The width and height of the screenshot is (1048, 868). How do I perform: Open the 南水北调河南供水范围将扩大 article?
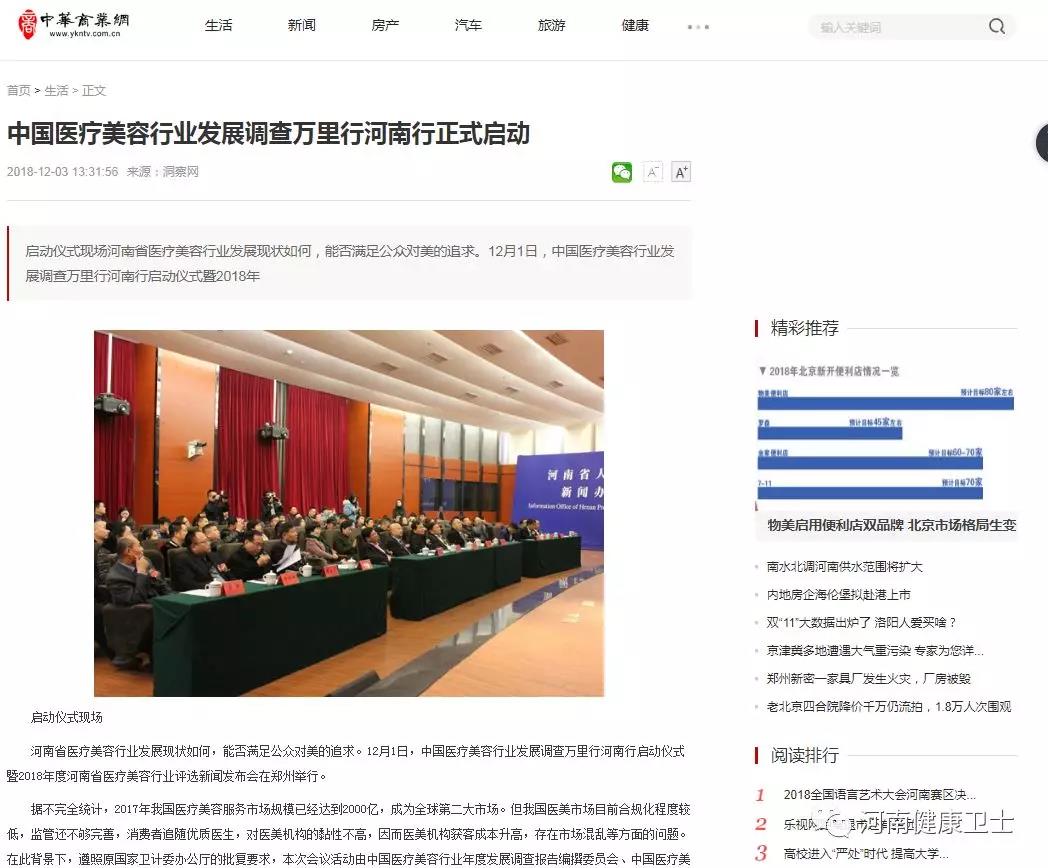coord(844,567)
